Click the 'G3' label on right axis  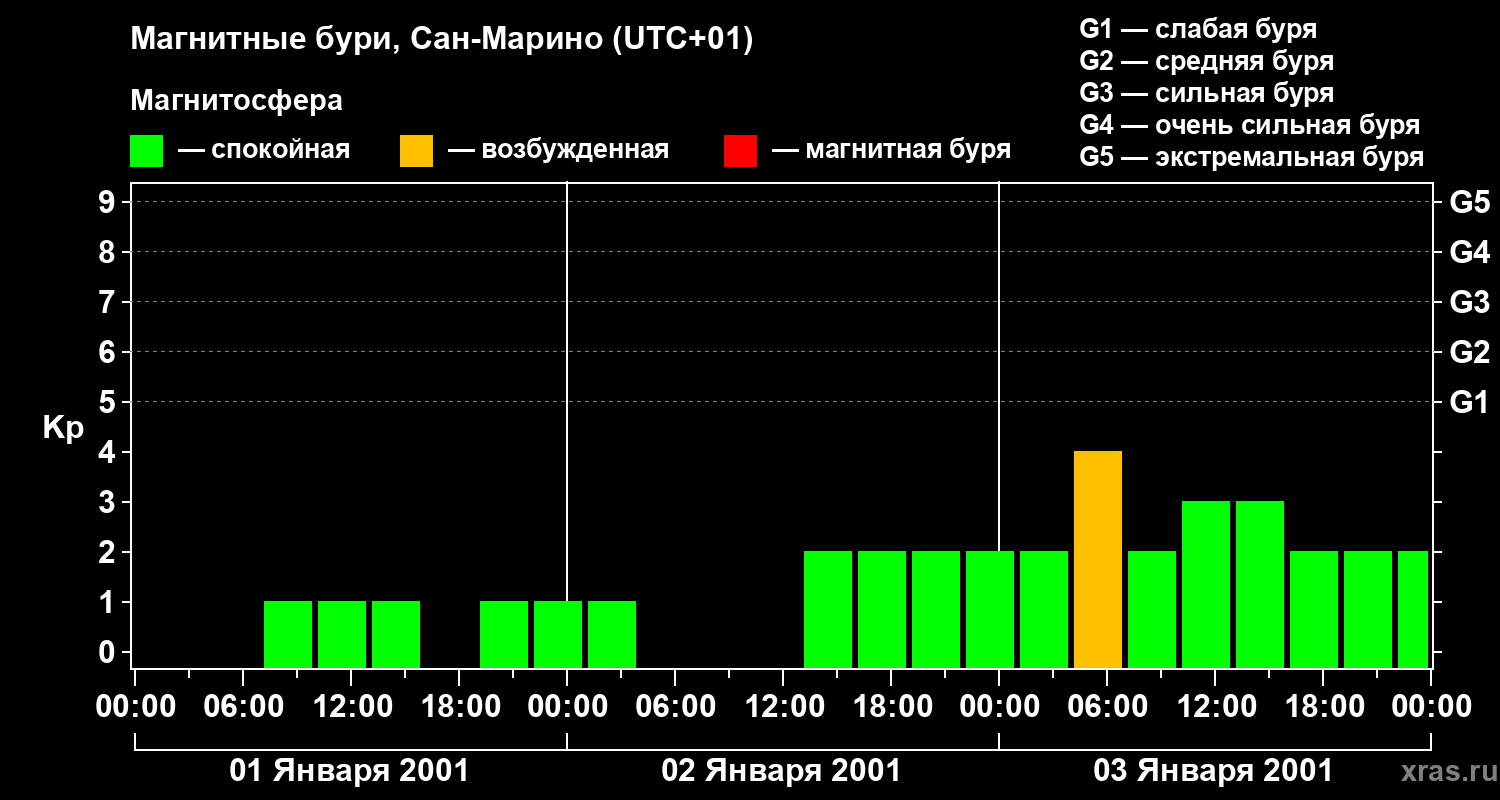pos(1470,302)
